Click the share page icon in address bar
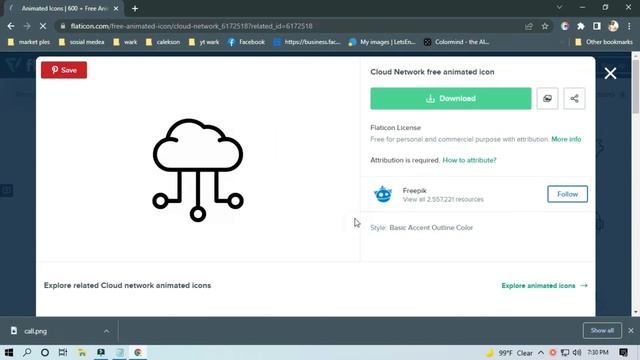The height and width of the screenshot is (360, 640). click(529, 26)
